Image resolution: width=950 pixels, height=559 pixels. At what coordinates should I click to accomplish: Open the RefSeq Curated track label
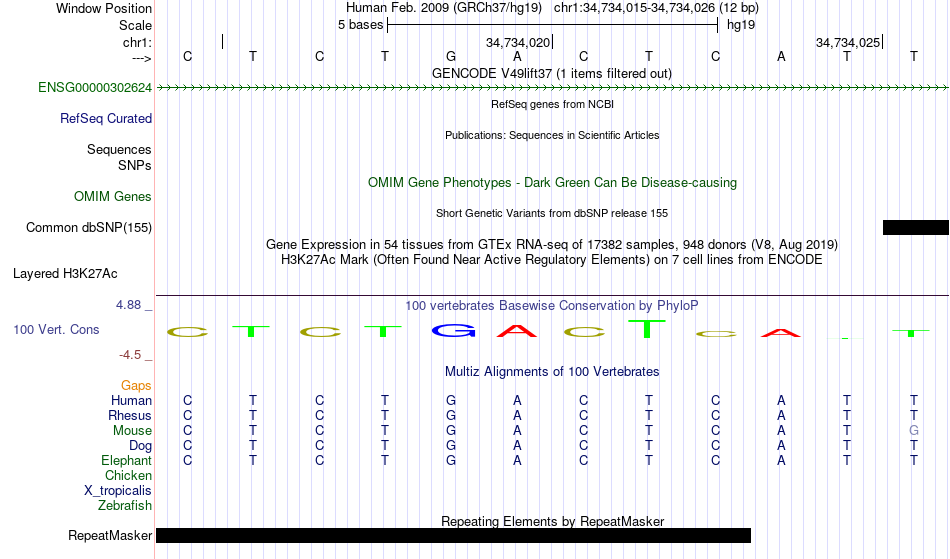tap(106, 119)
